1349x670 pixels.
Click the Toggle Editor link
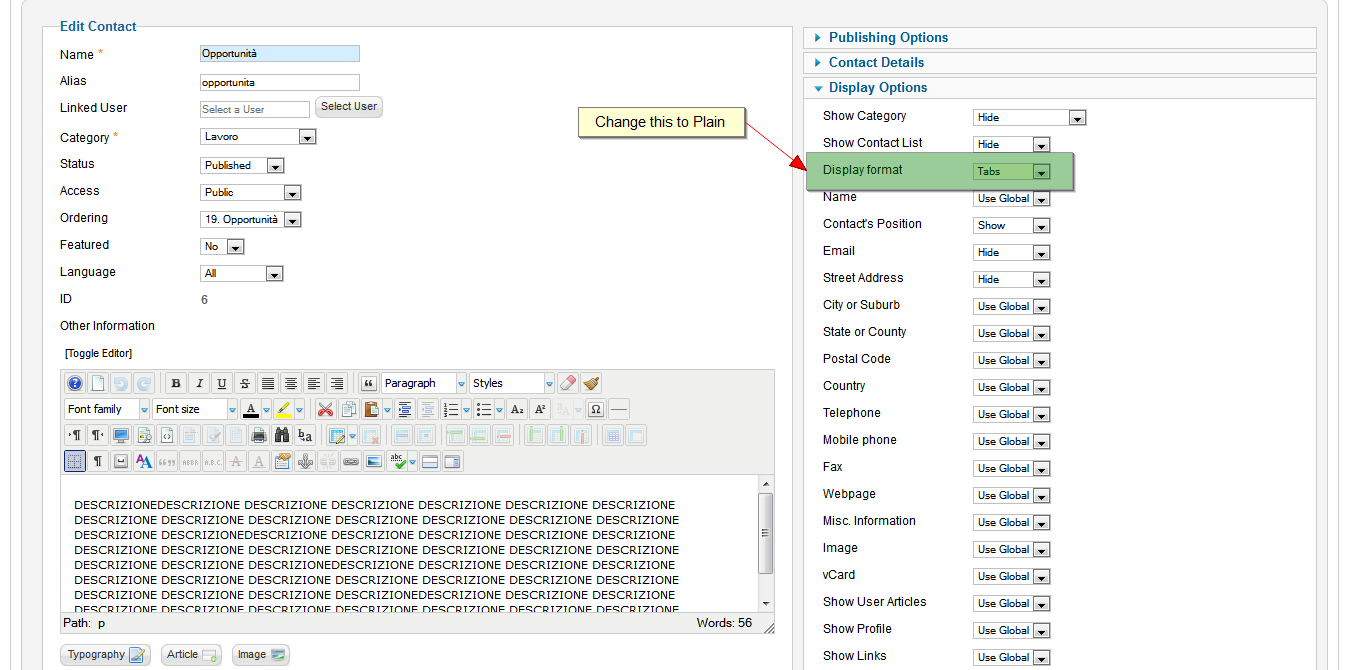point(98,353)
